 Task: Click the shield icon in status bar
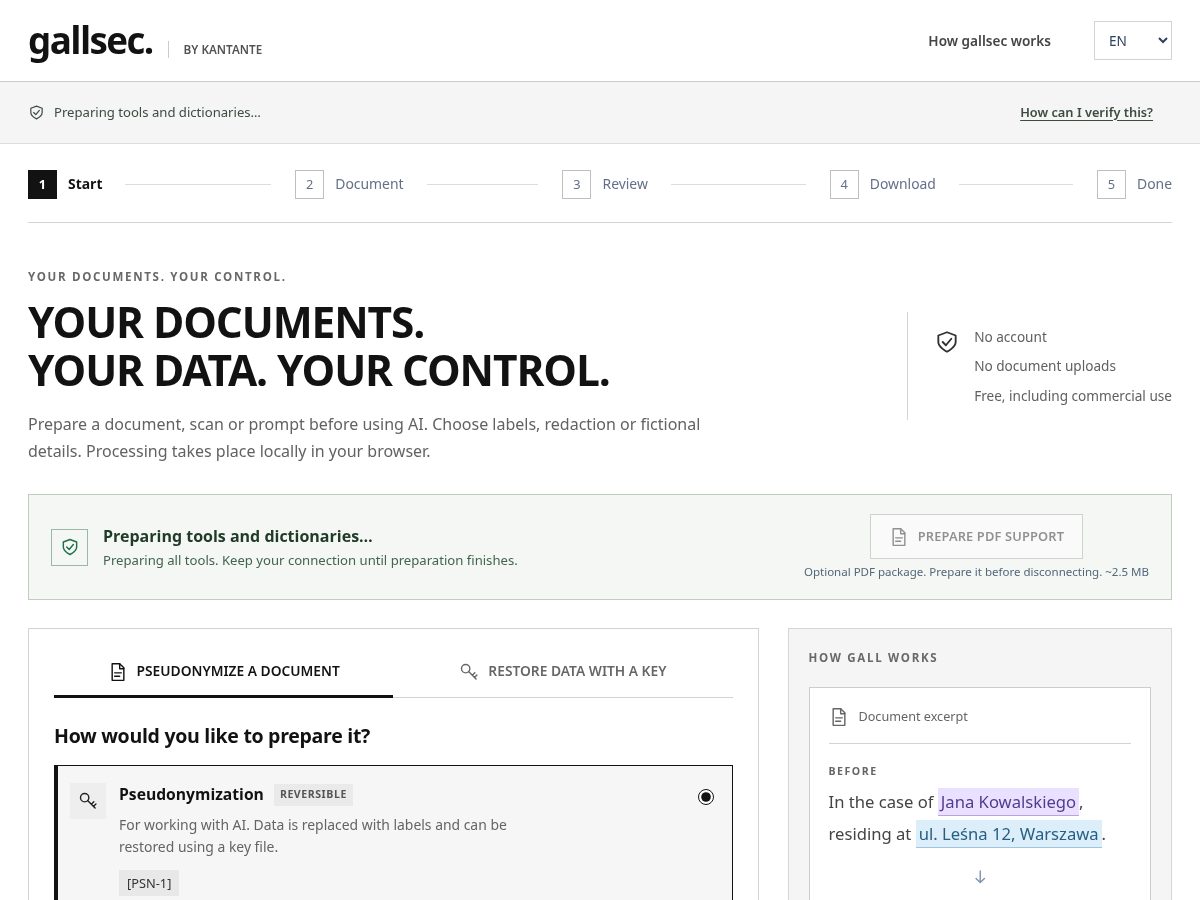point(37,113)
